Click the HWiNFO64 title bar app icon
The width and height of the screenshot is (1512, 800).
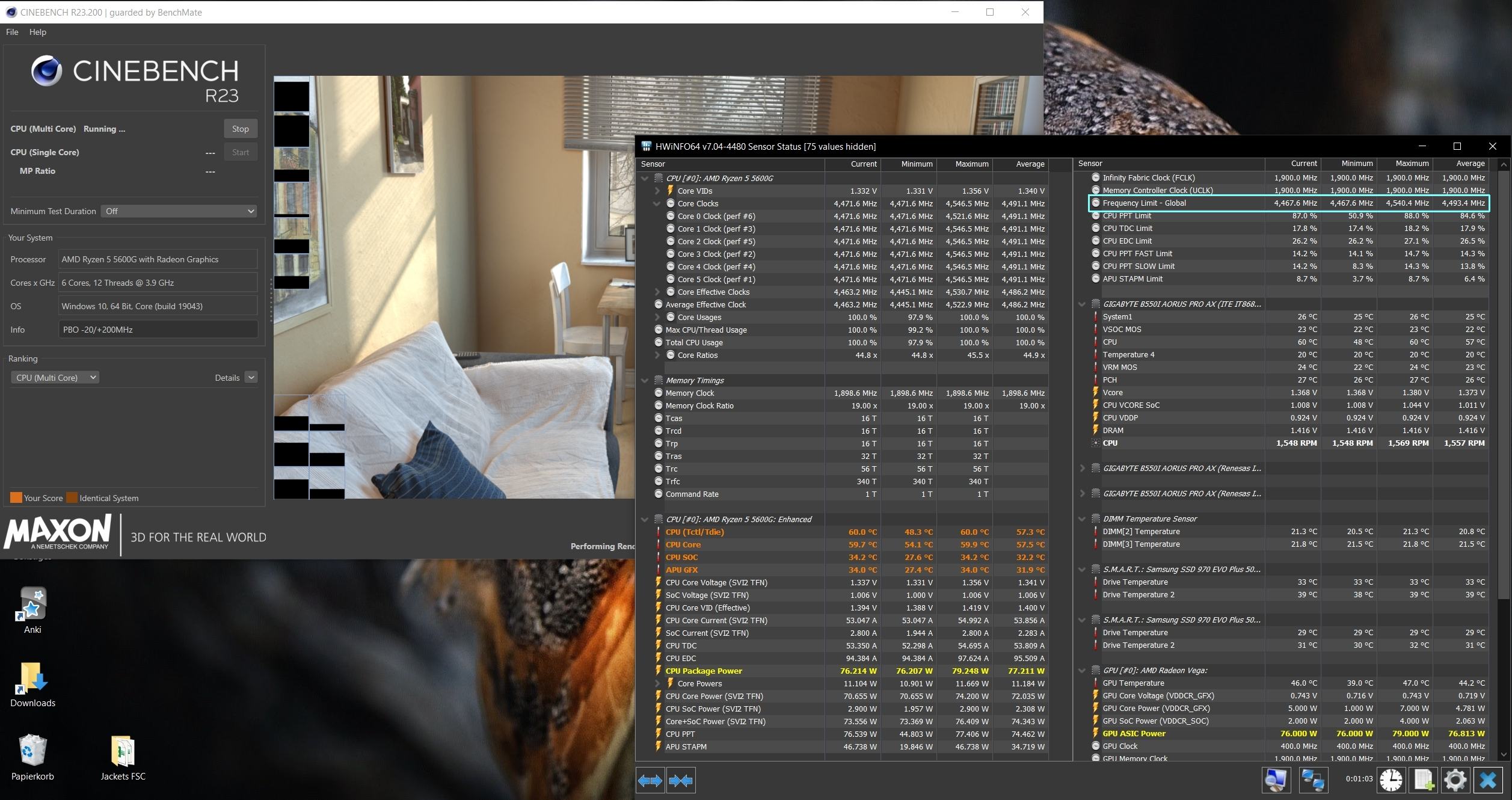click(x=646, y=146)
